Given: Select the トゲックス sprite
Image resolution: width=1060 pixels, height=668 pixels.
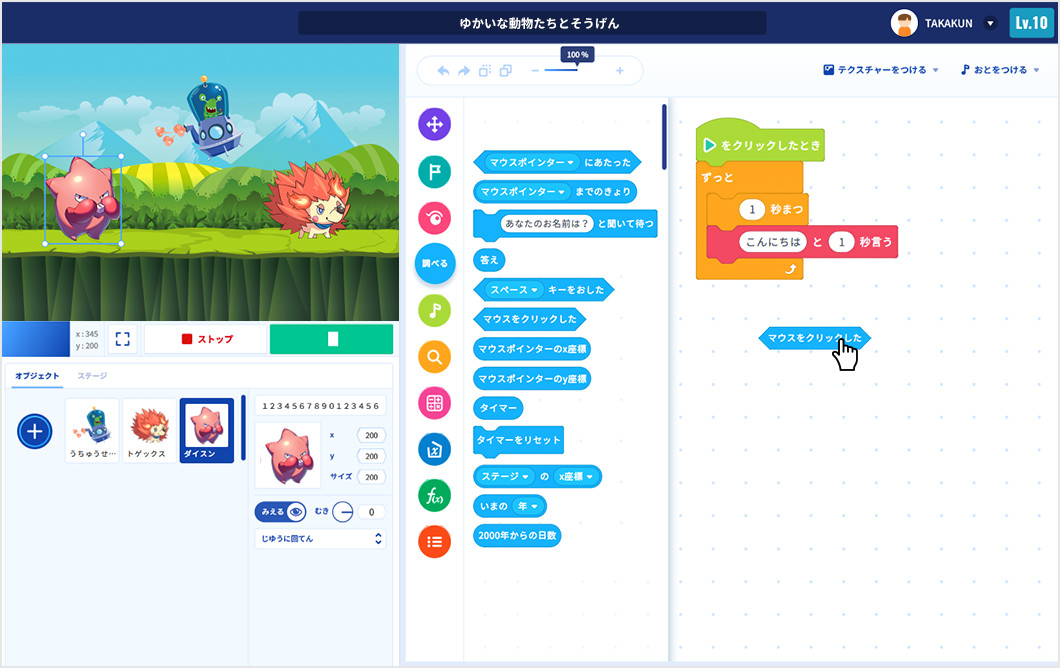Looking at the screenshot, I should [150, 430].
